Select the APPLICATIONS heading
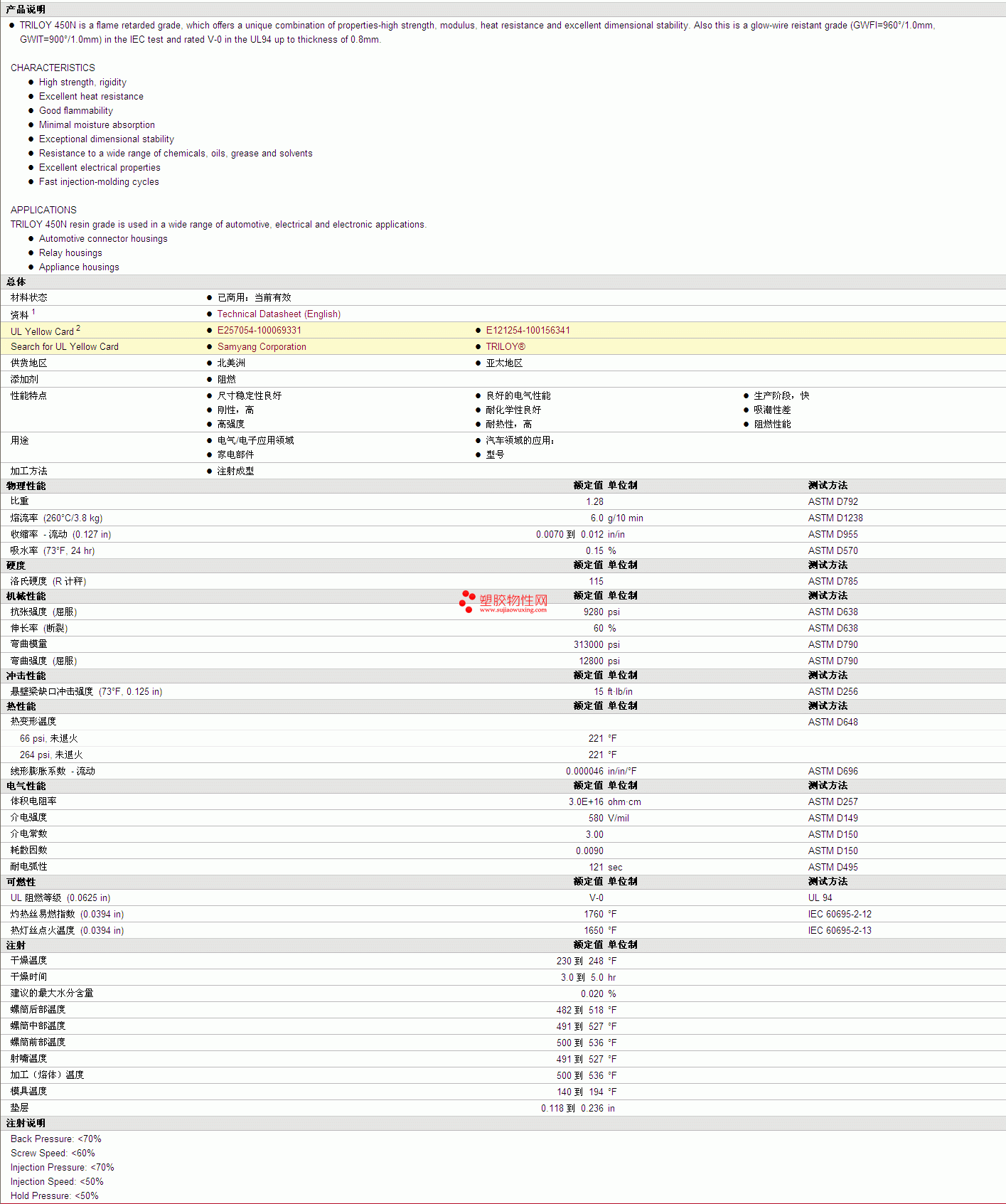Viewport: 1006px width, 1204px height. pyautogui.click(x=43, y=210)
